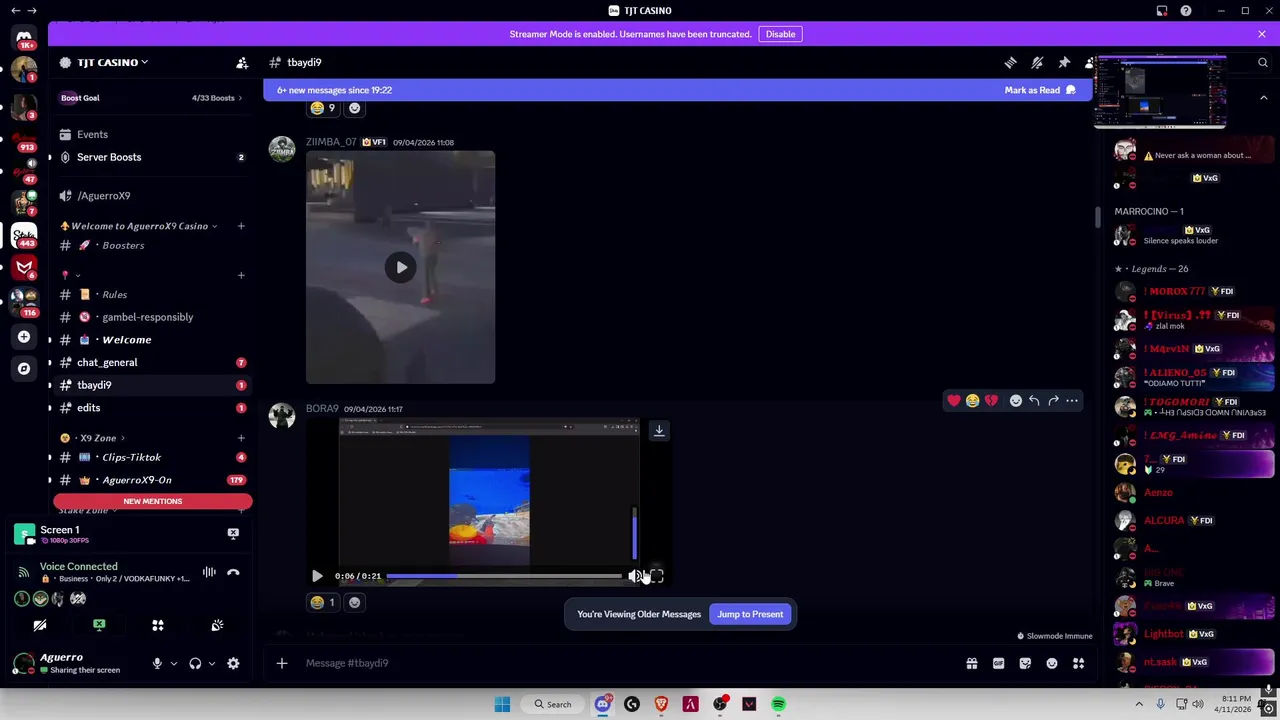Play BORA9's video using player controls
1280x720 pixels.
317,576
